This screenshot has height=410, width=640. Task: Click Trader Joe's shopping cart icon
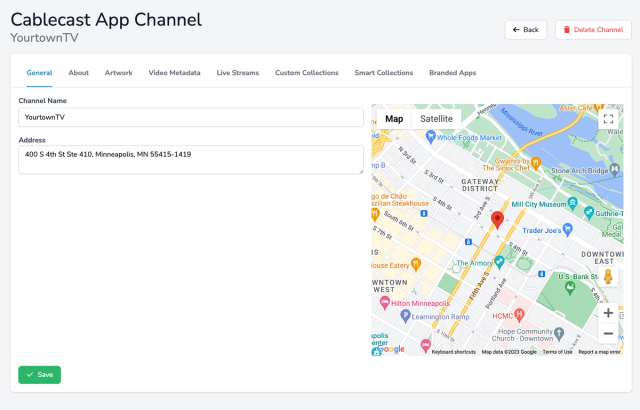pos(567,229)
